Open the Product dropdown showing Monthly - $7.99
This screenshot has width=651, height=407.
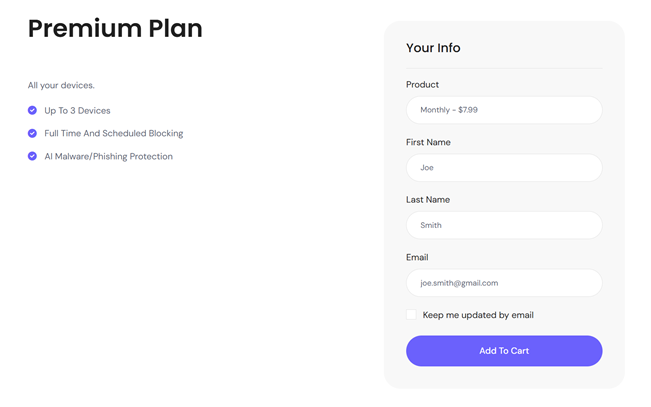point(504,110)
